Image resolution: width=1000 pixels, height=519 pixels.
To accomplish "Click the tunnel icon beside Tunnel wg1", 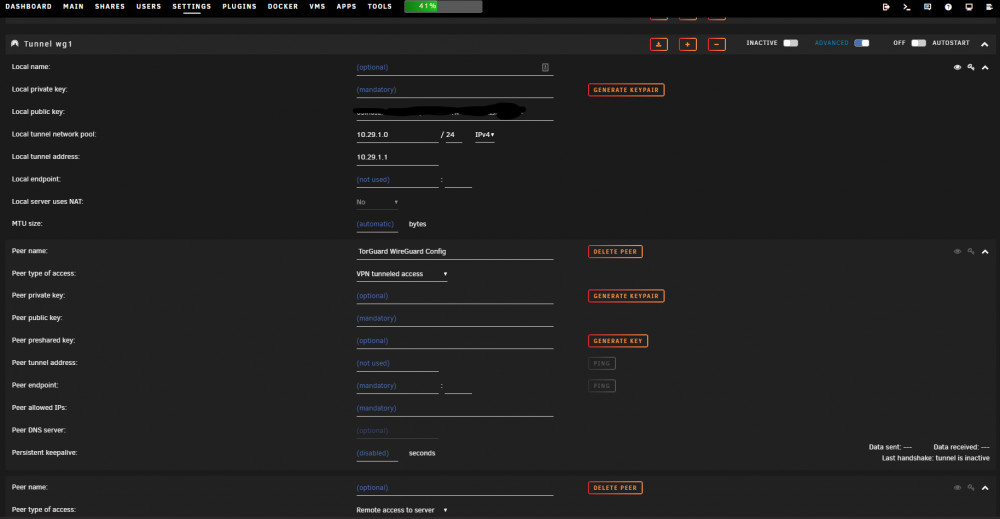I will (15, 43).
